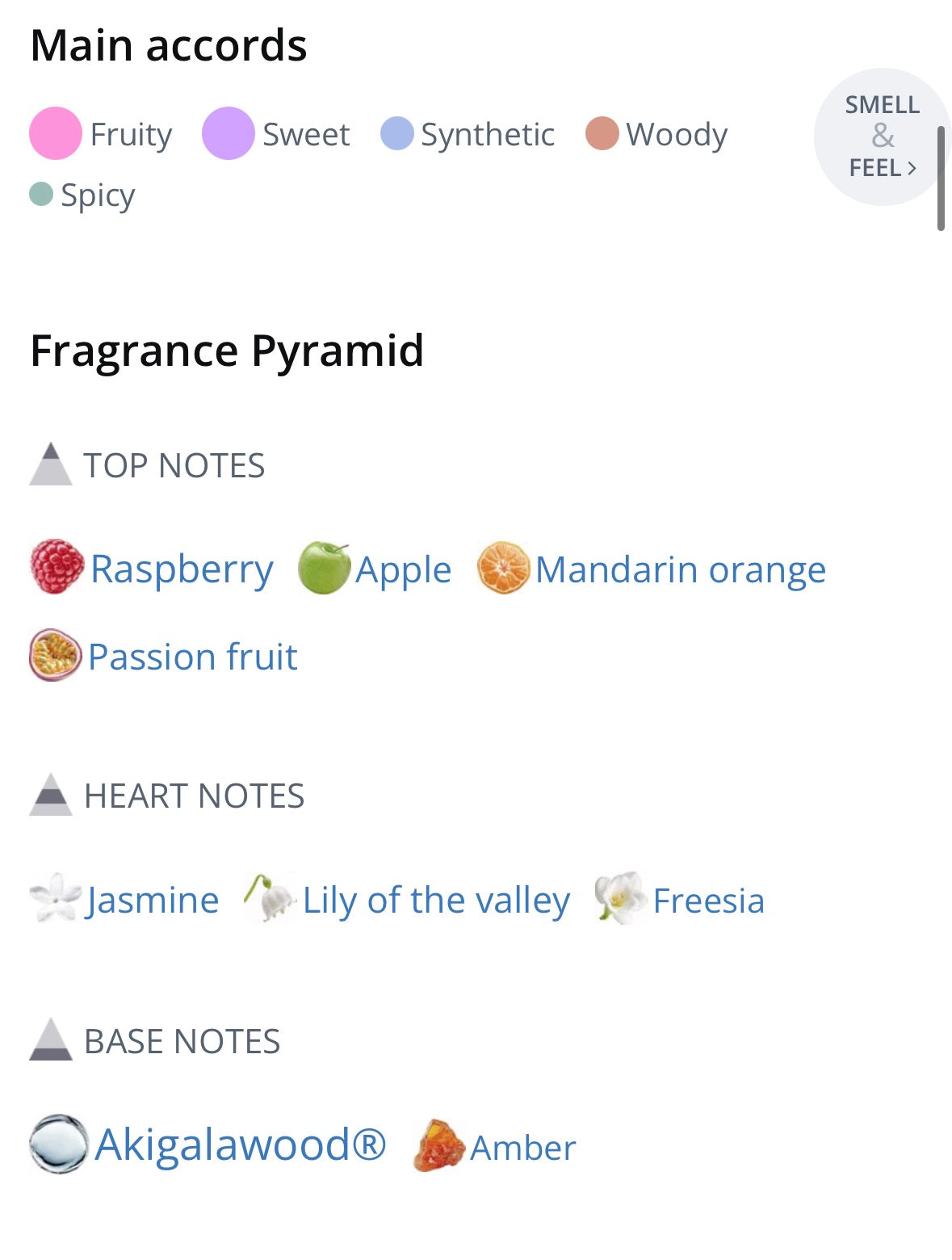Tap the green apple icon
This screenshot has height=1260, width=952.
pos(325,568)
